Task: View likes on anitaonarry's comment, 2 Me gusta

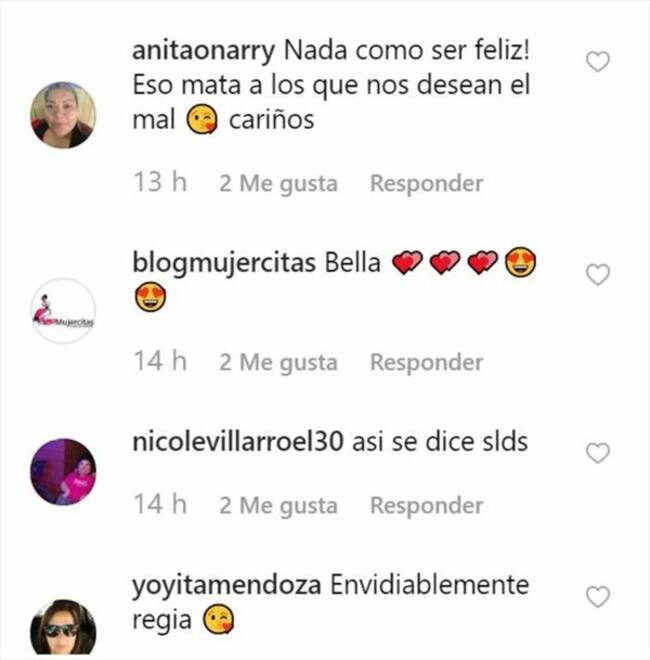Action: point(278,184)
